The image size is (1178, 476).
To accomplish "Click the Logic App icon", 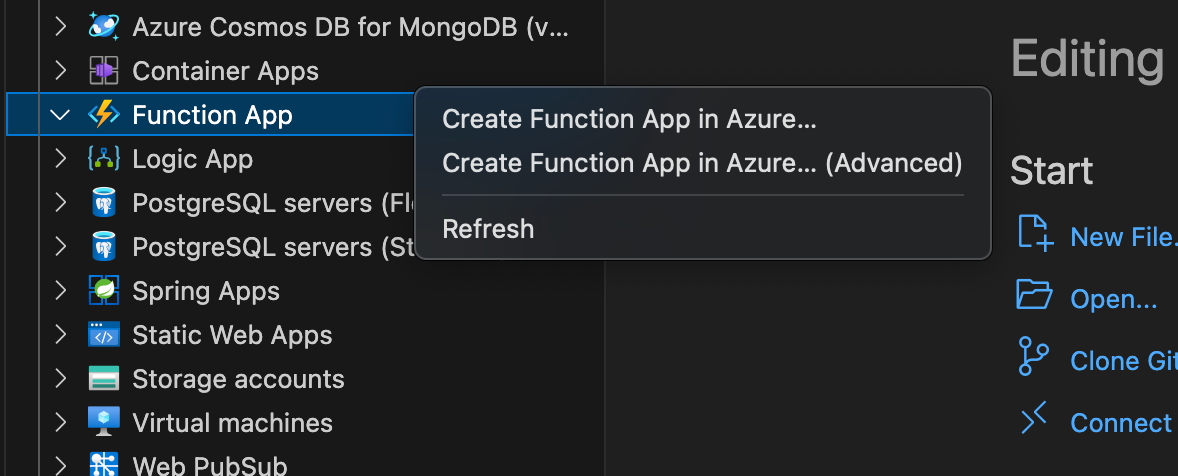I will (104, 159).
